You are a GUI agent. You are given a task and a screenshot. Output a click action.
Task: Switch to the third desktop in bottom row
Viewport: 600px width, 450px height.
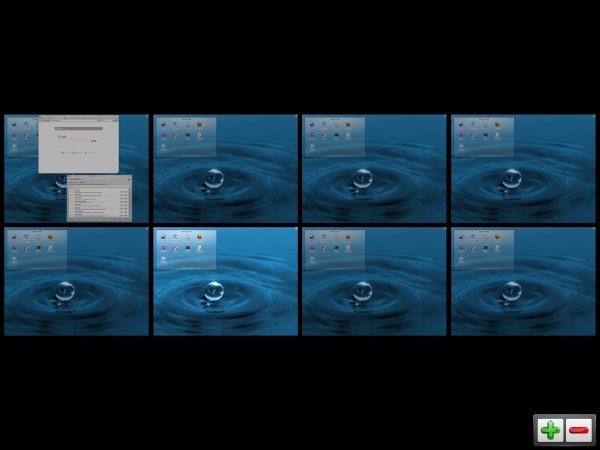(374, 282)
